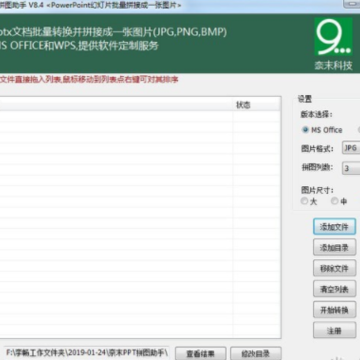Screen dimensions: 360x360
Task: Click the 添加文件 button
Action: click(334, 227)
